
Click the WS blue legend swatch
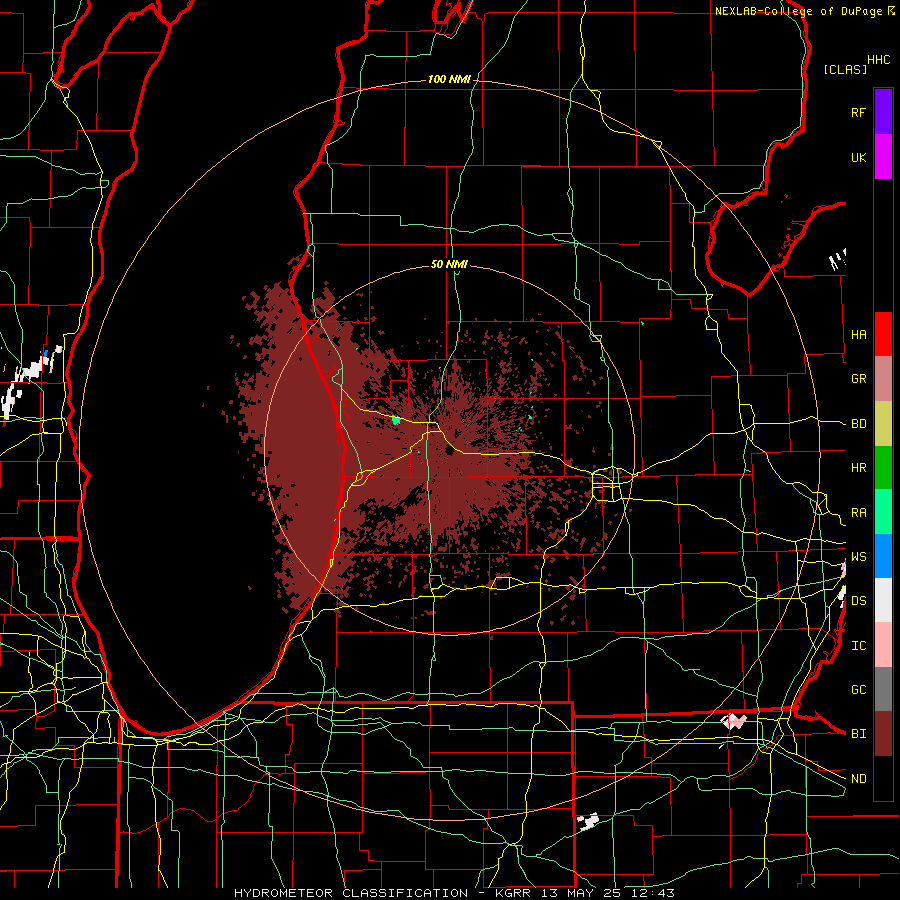coord(883,556)
